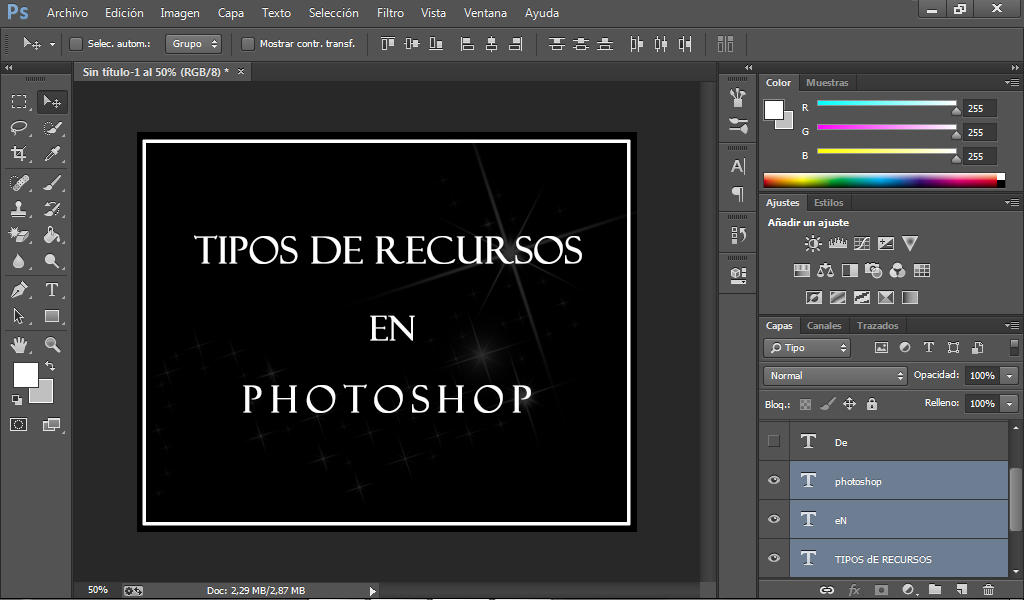Image resolution: width=1024 pixels, height=600 pixels.
Task: Select the Eraser tool
Action: 19,235
